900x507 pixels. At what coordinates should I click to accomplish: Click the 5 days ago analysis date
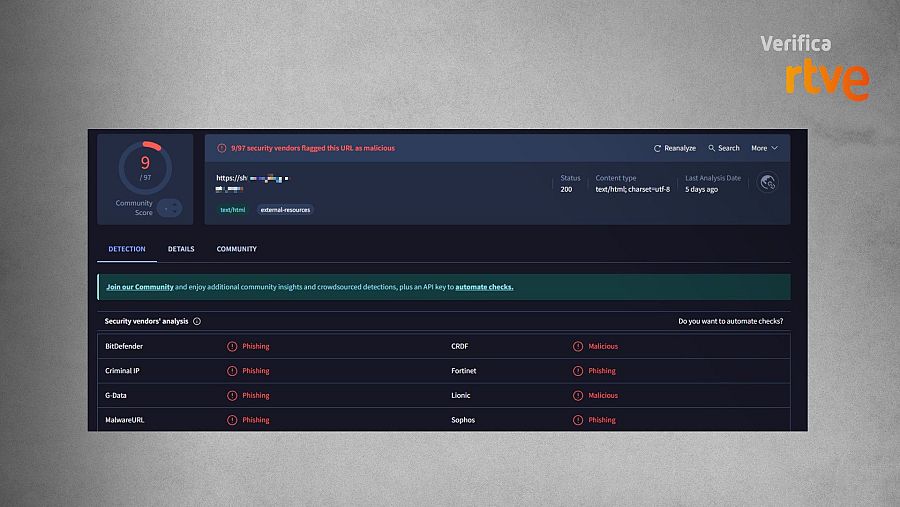click(x=701, y=189)
